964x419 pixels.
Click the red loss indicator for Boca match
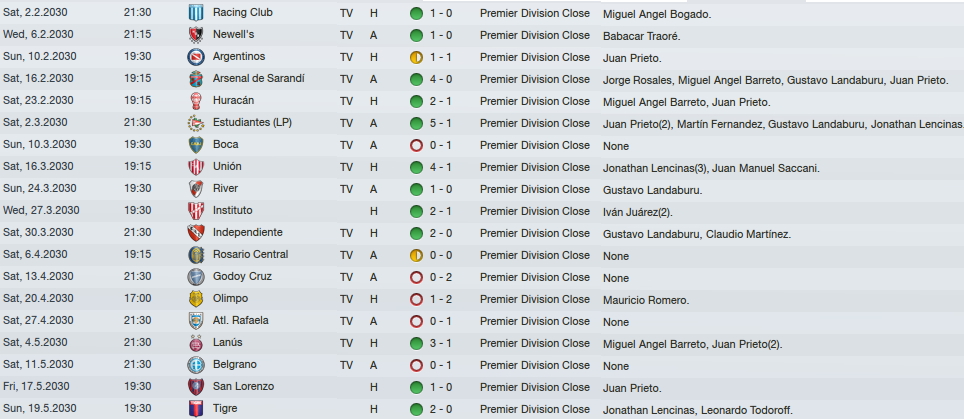(416, 146)
